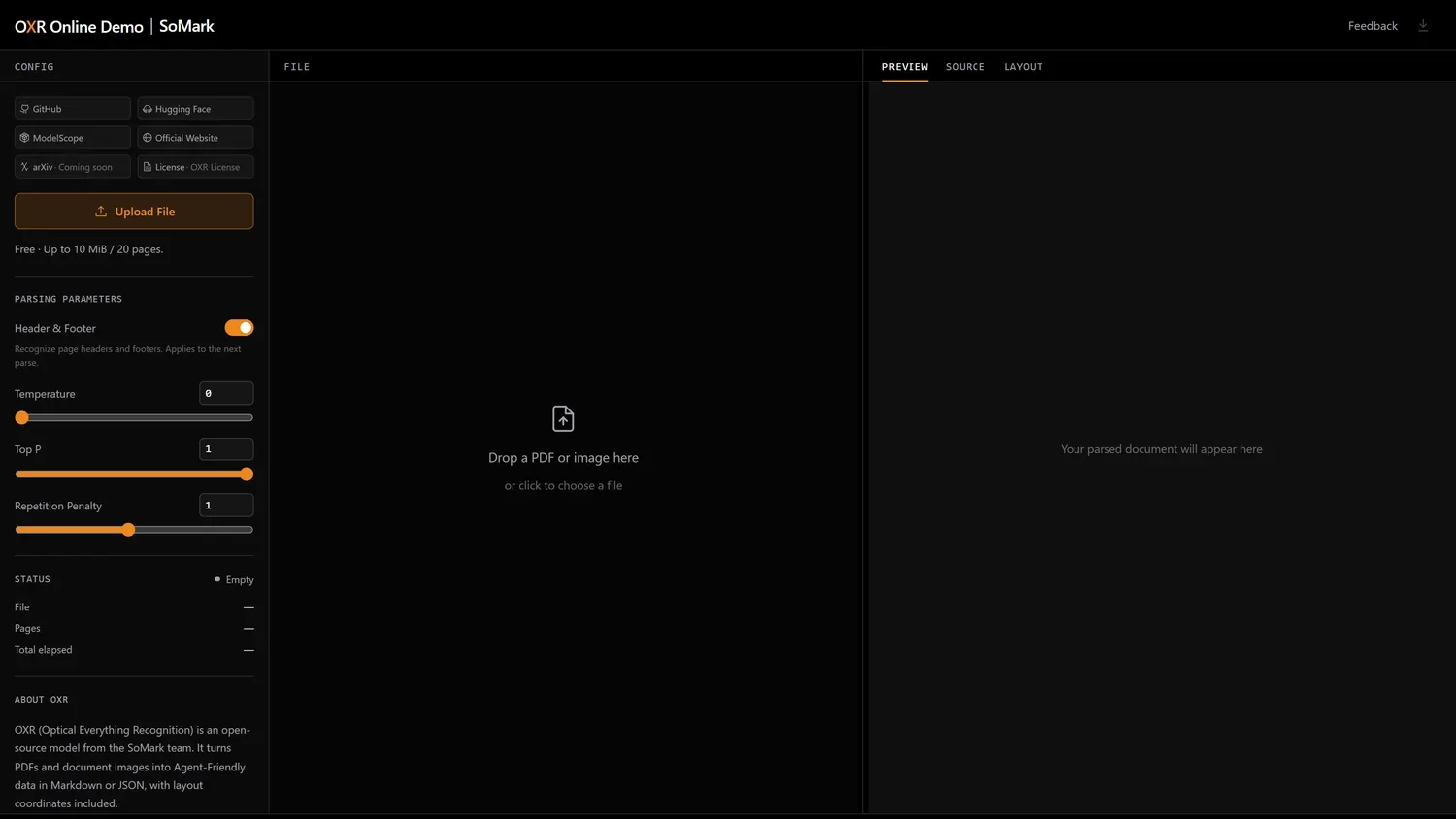The height and width of the screenshot is (819, 1456).
Task: Click the Top P value input field
Action: [x=226, y=449]
